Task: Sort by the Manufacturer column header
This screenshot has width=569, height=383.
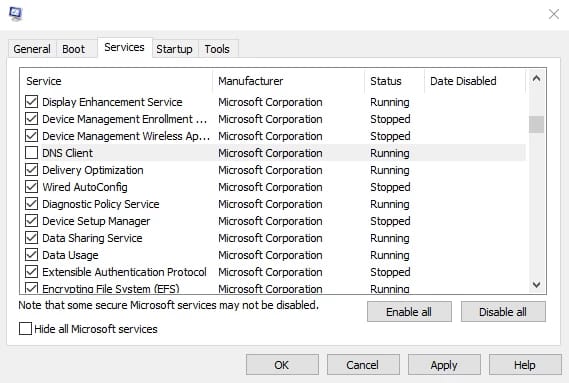Action: coord(289,81)
